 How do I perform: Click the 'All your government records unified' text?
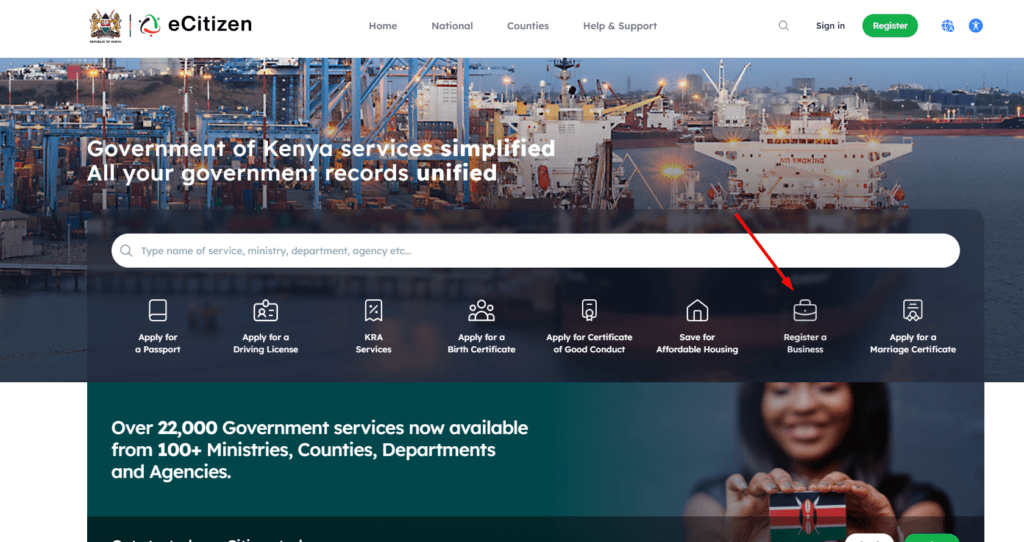click(292, 173)
